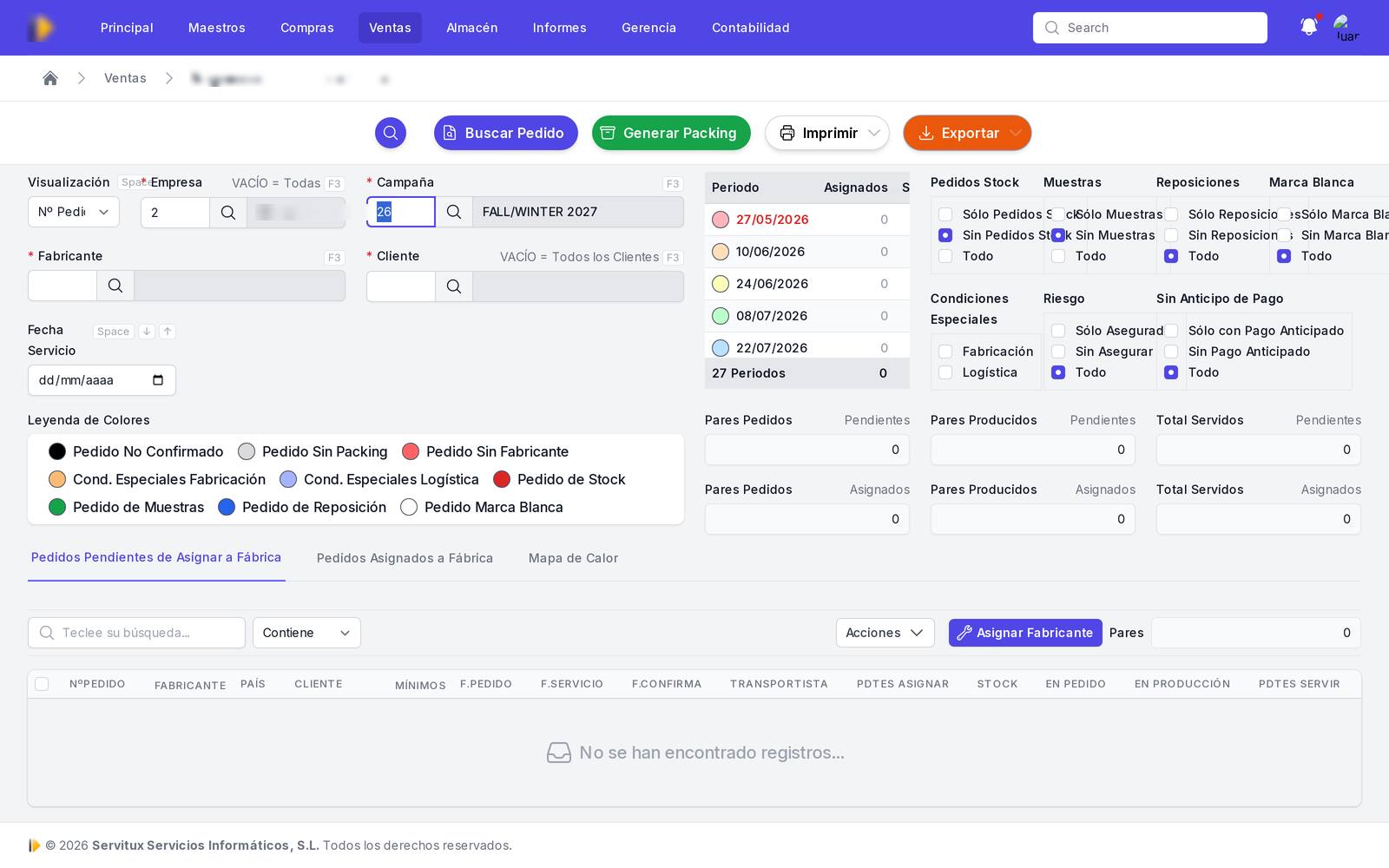Viewport: 1389px width, 868px height.
Task: Select Sin Pedidos Stock option
Action: point(945,235)
